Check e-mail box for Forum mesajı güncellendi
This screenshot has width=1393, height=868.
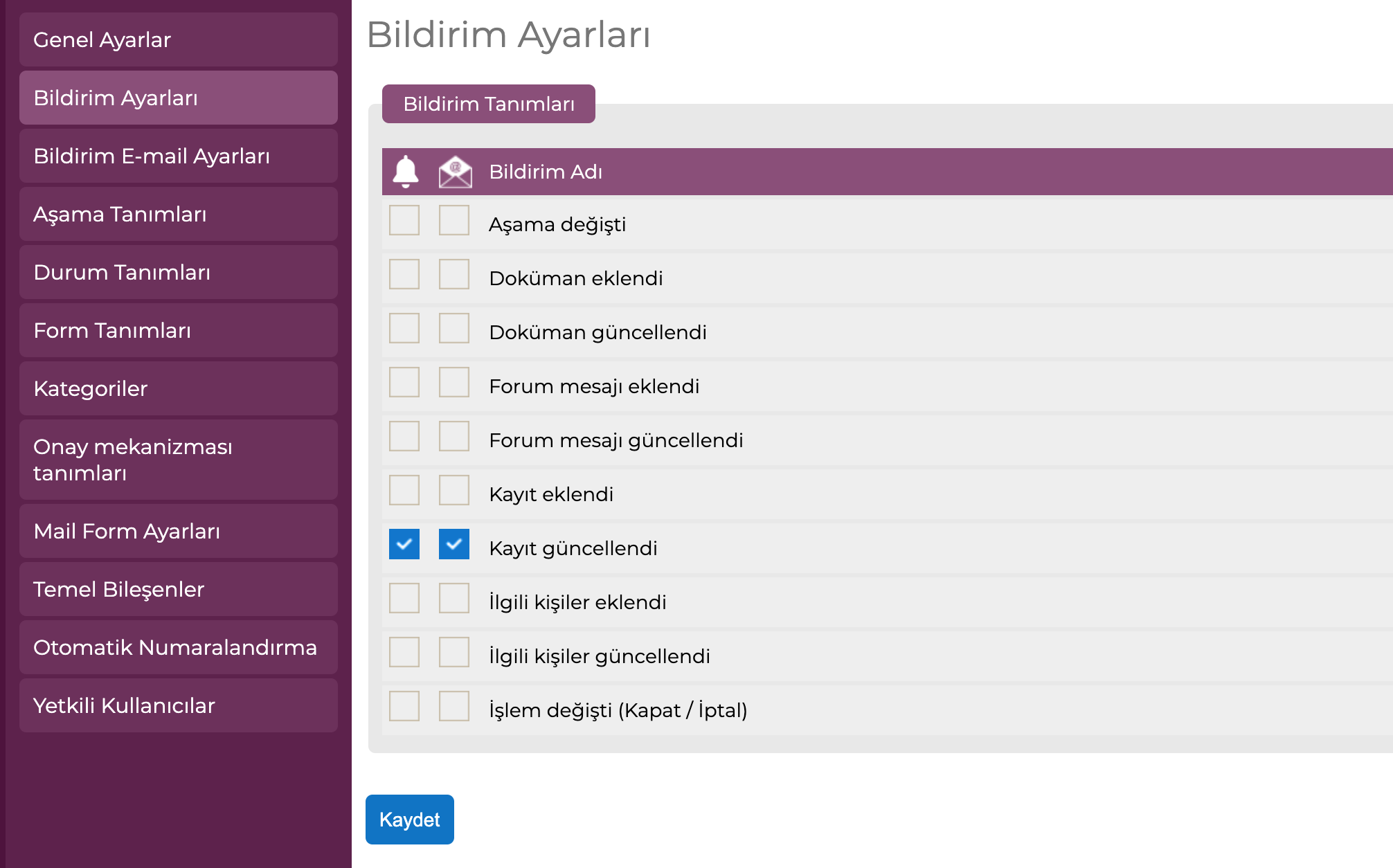[x=454, y=436]
